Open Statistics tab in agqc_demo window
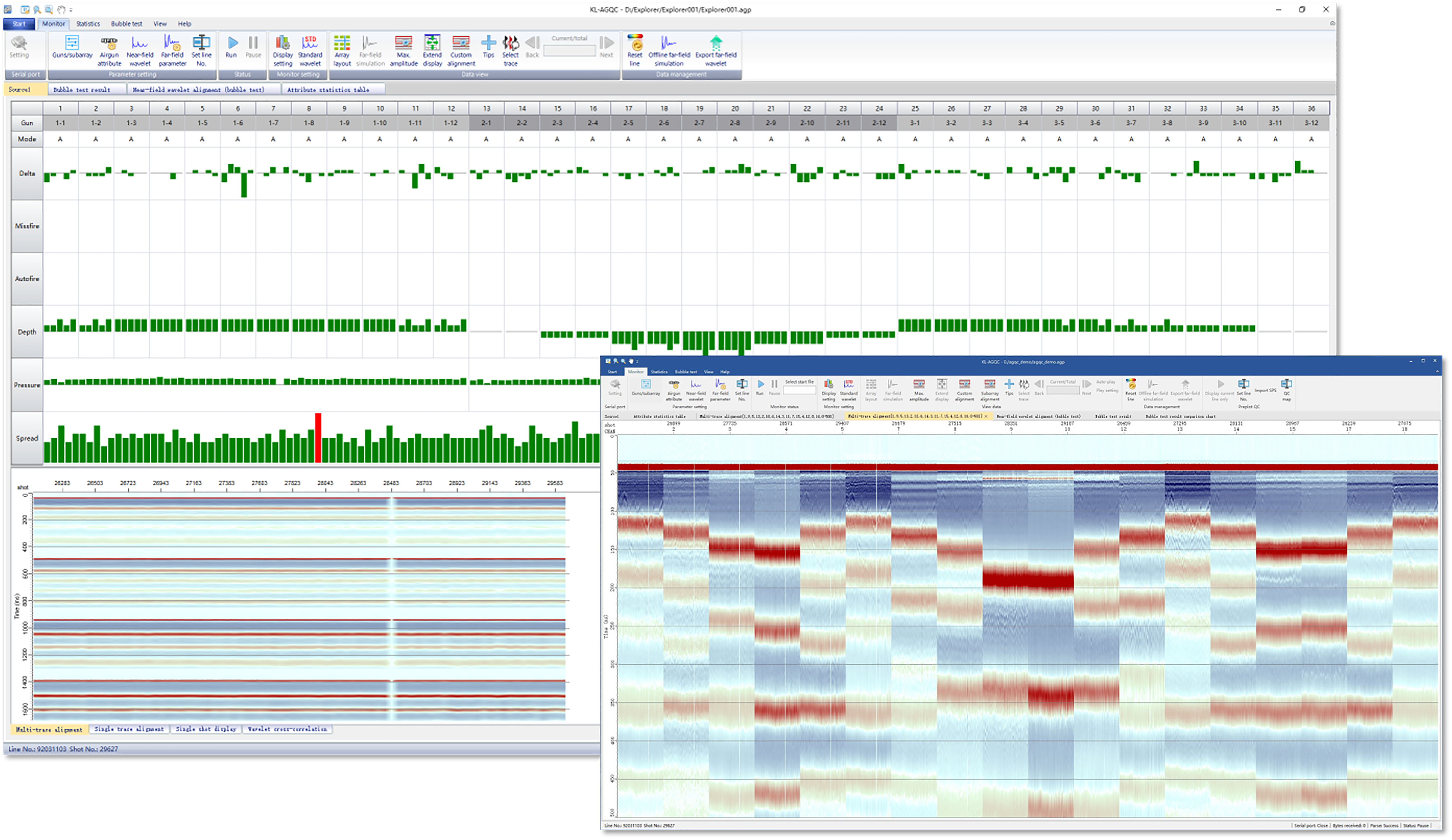Screen dimensions: 1452x840 (659, 372)
